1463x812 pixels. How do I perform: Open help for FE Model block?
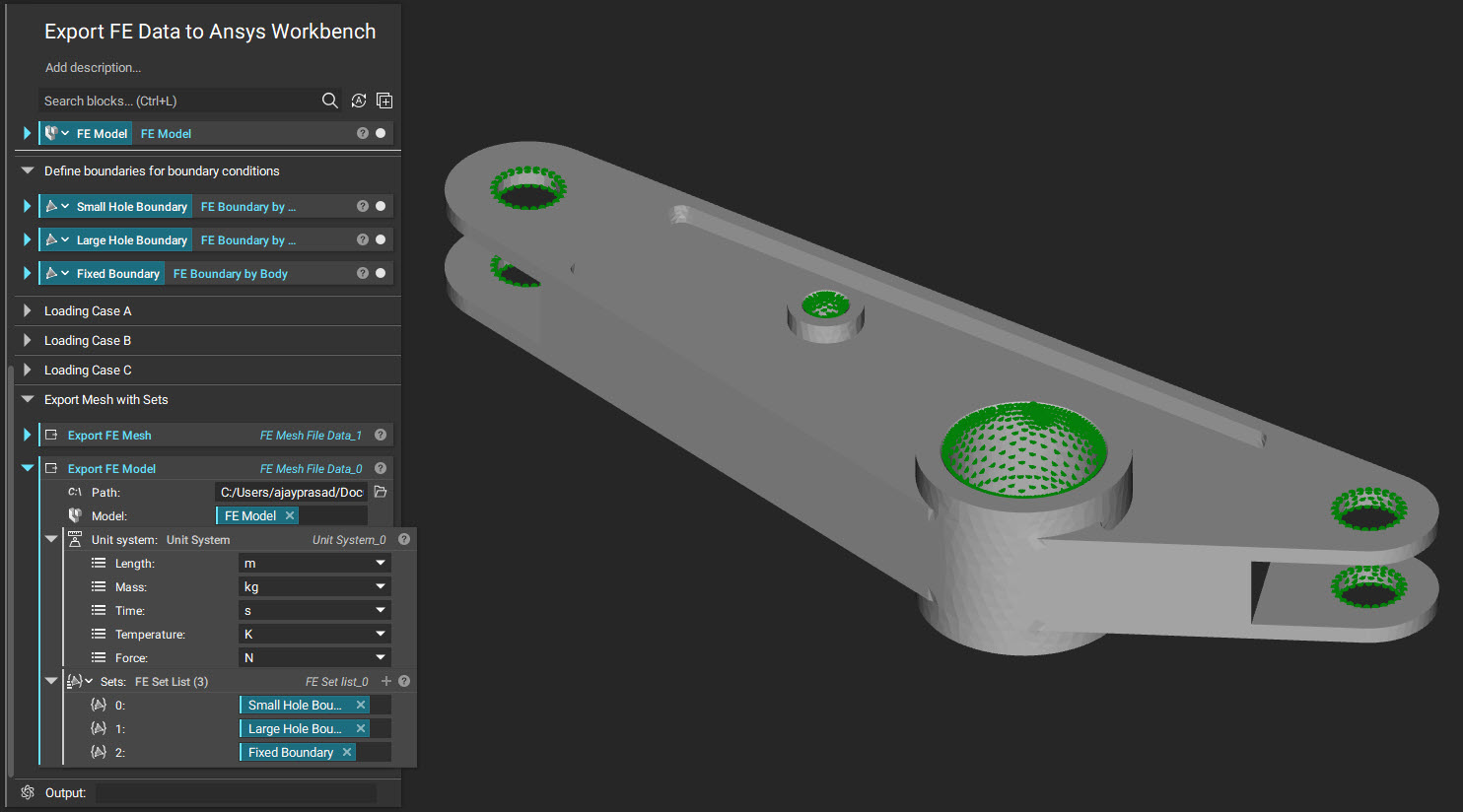[x=363, y=133]
